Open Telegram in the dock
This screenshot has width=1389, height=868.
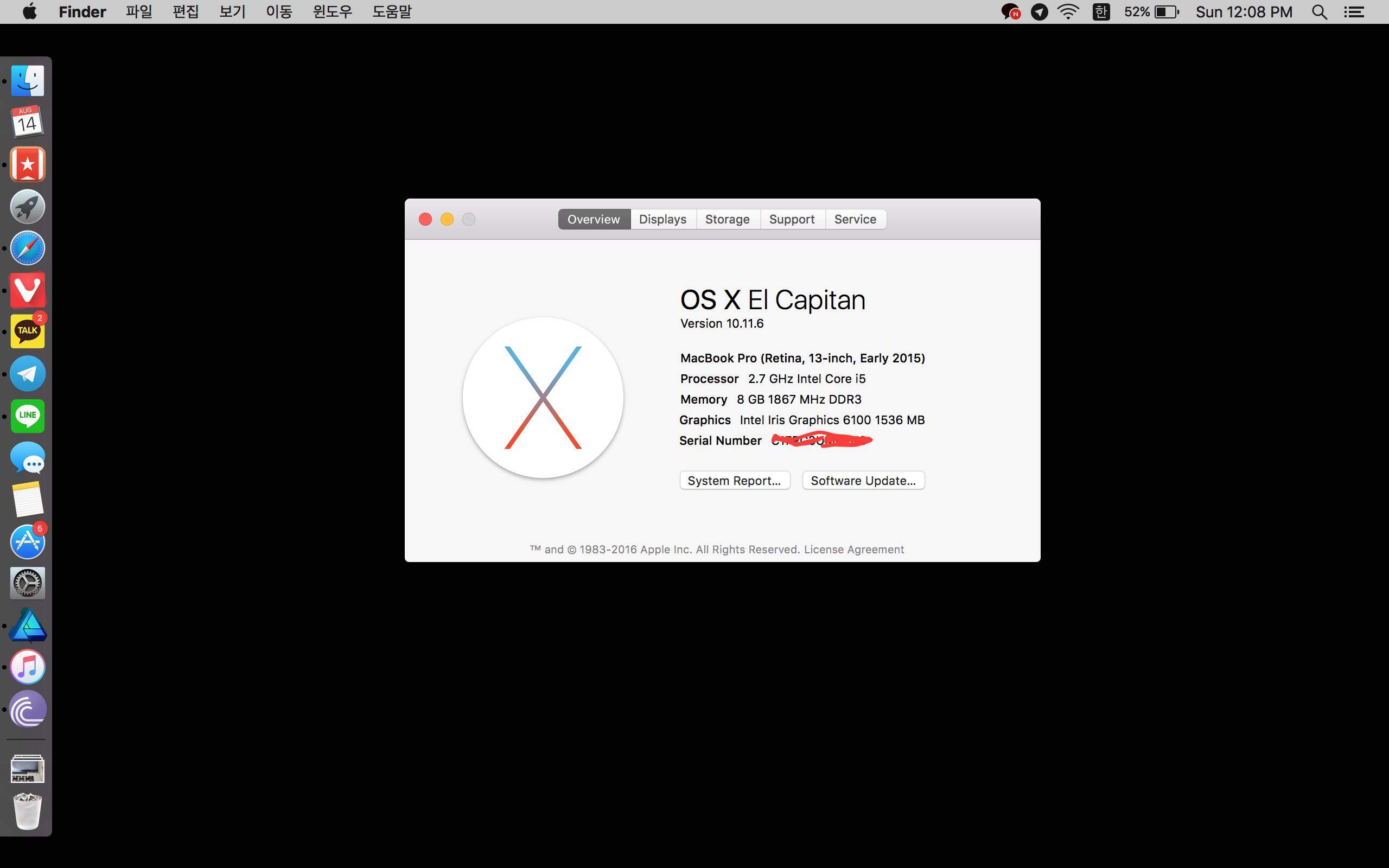coord(27,374)
